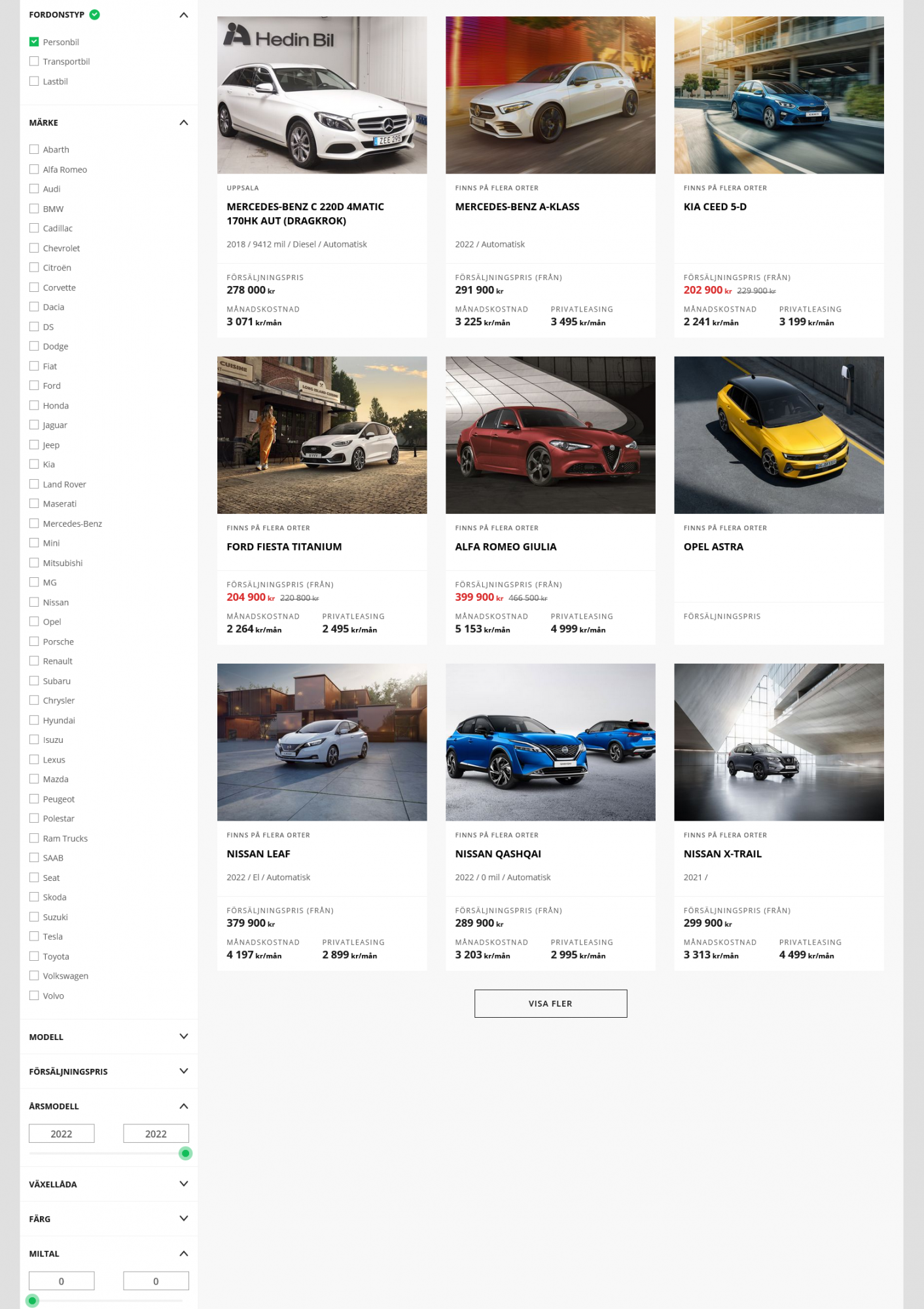This screenshot has width=924, height=1309.
Task: Collapse the Årsmodell filter section
Action: (x=184, y=1106)
